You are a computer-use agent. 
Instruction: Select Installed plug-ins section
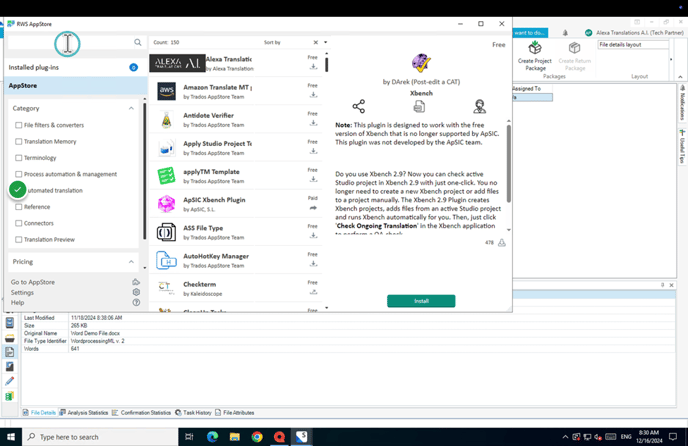click(x=76, y=67)
